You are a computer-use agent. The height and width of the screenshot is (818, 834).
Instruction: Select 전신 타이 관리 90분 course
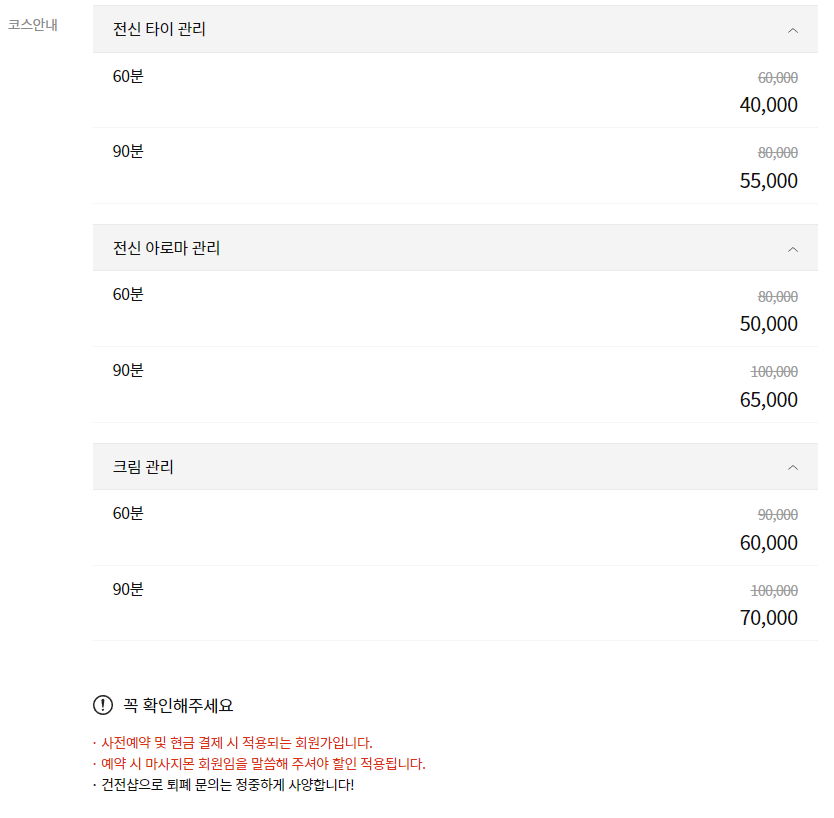pyautogui.click(x=128, y=152)
